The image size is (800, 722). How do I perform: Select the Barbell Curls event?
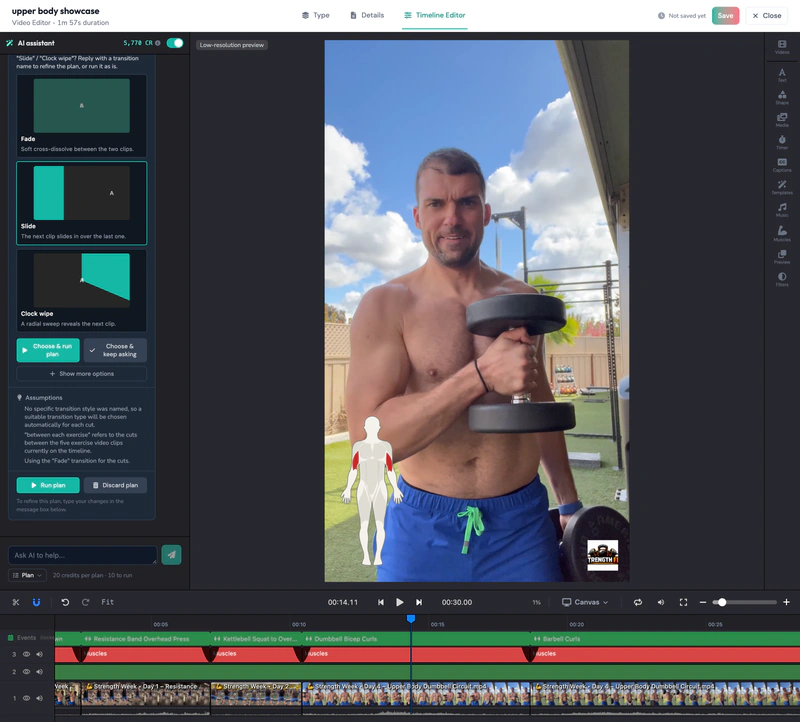(665, 639)
